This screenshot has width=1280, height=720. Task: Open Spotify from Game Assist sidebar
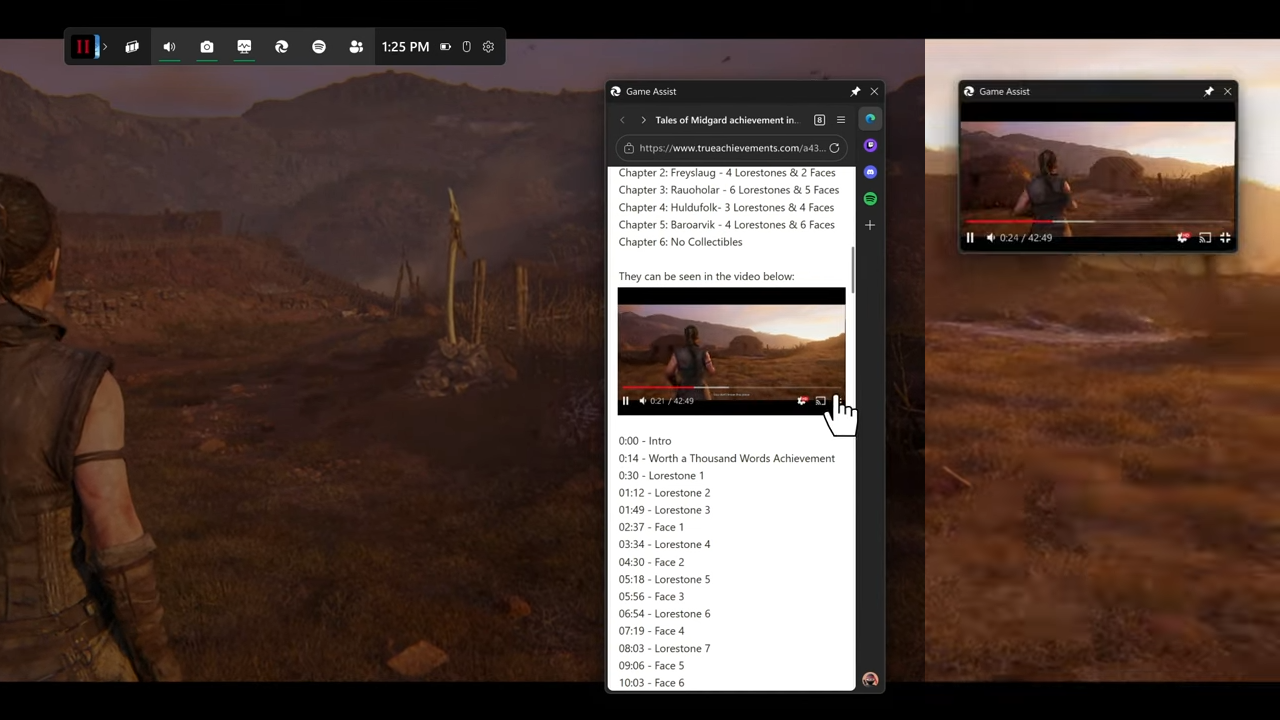tap(870, 199)
